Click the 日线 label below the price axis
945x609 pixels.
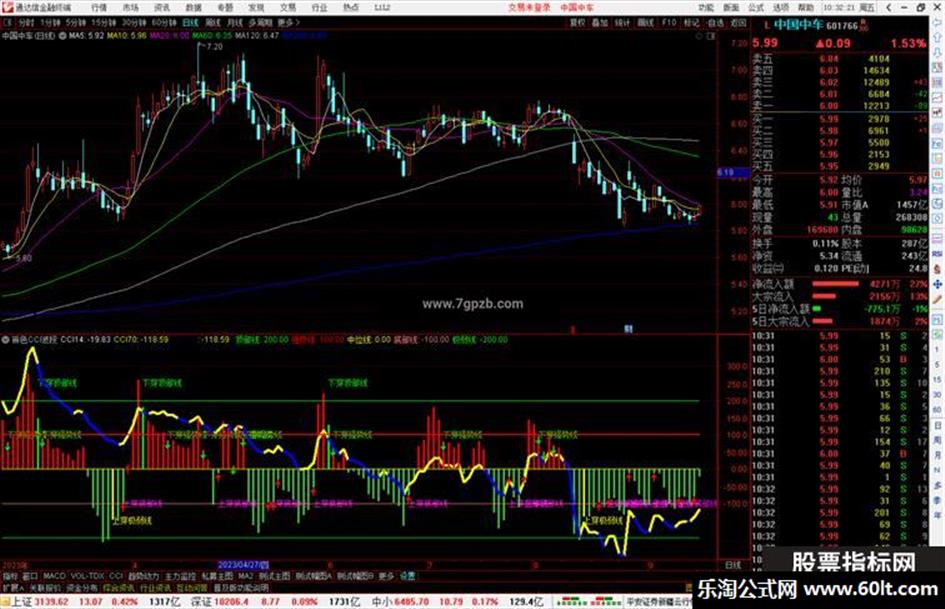tap(733, 566)
